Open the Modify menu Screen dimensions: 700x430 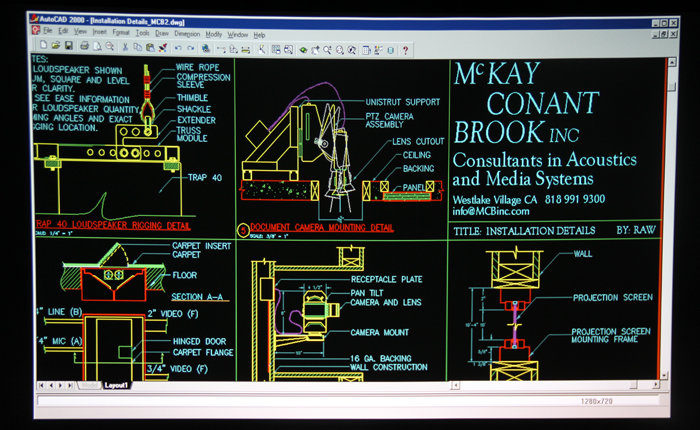pos(214,34)
